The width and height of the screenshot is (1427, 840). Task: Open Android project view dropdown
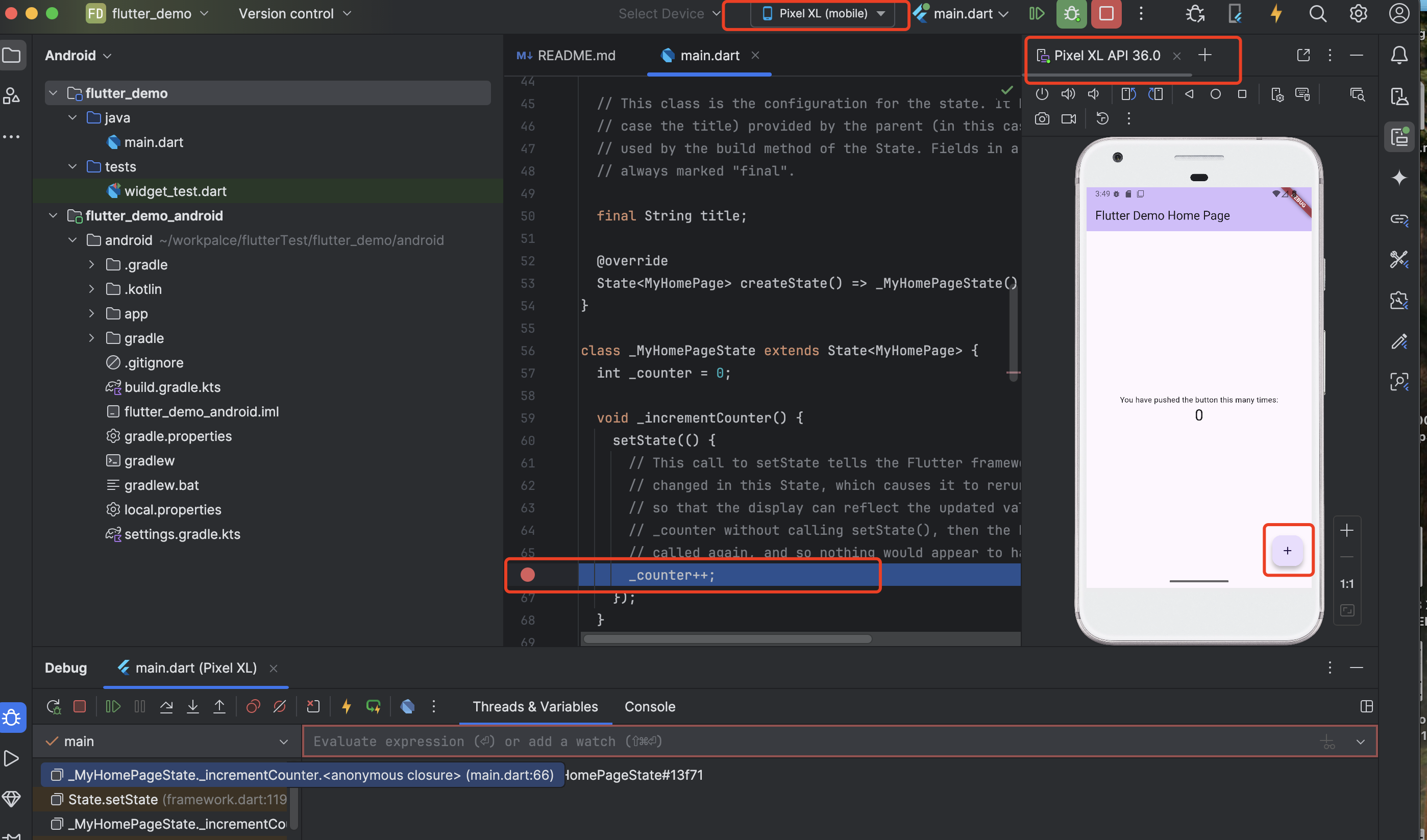coord(78,56)
